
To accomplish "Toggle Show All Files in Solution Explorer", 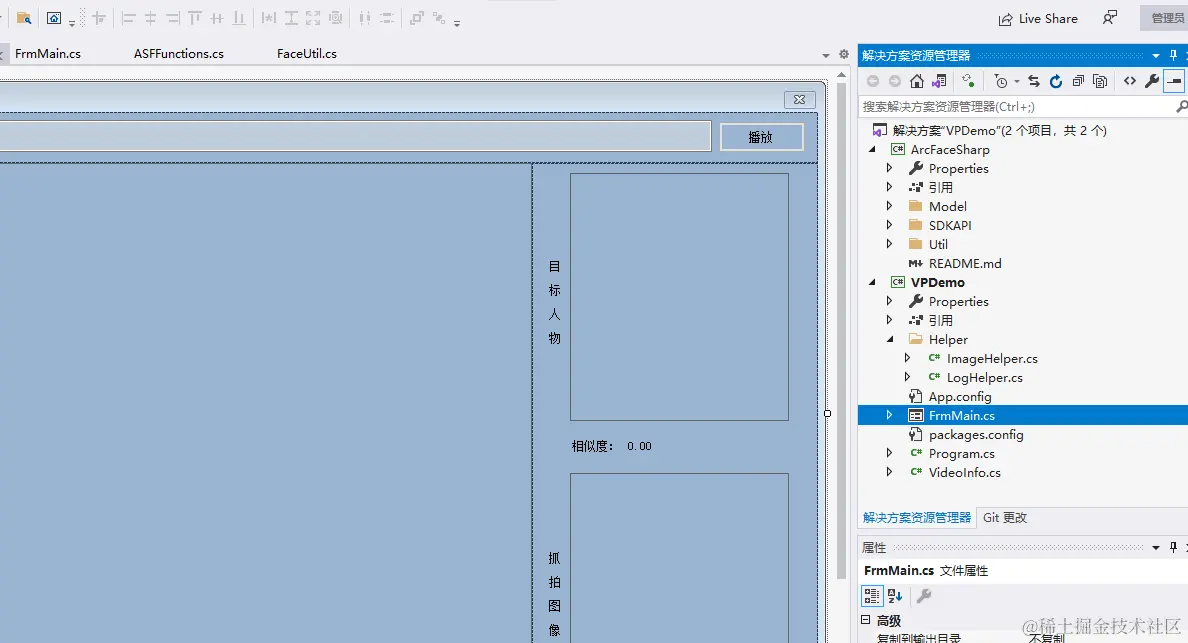I will click(1100, 81).
